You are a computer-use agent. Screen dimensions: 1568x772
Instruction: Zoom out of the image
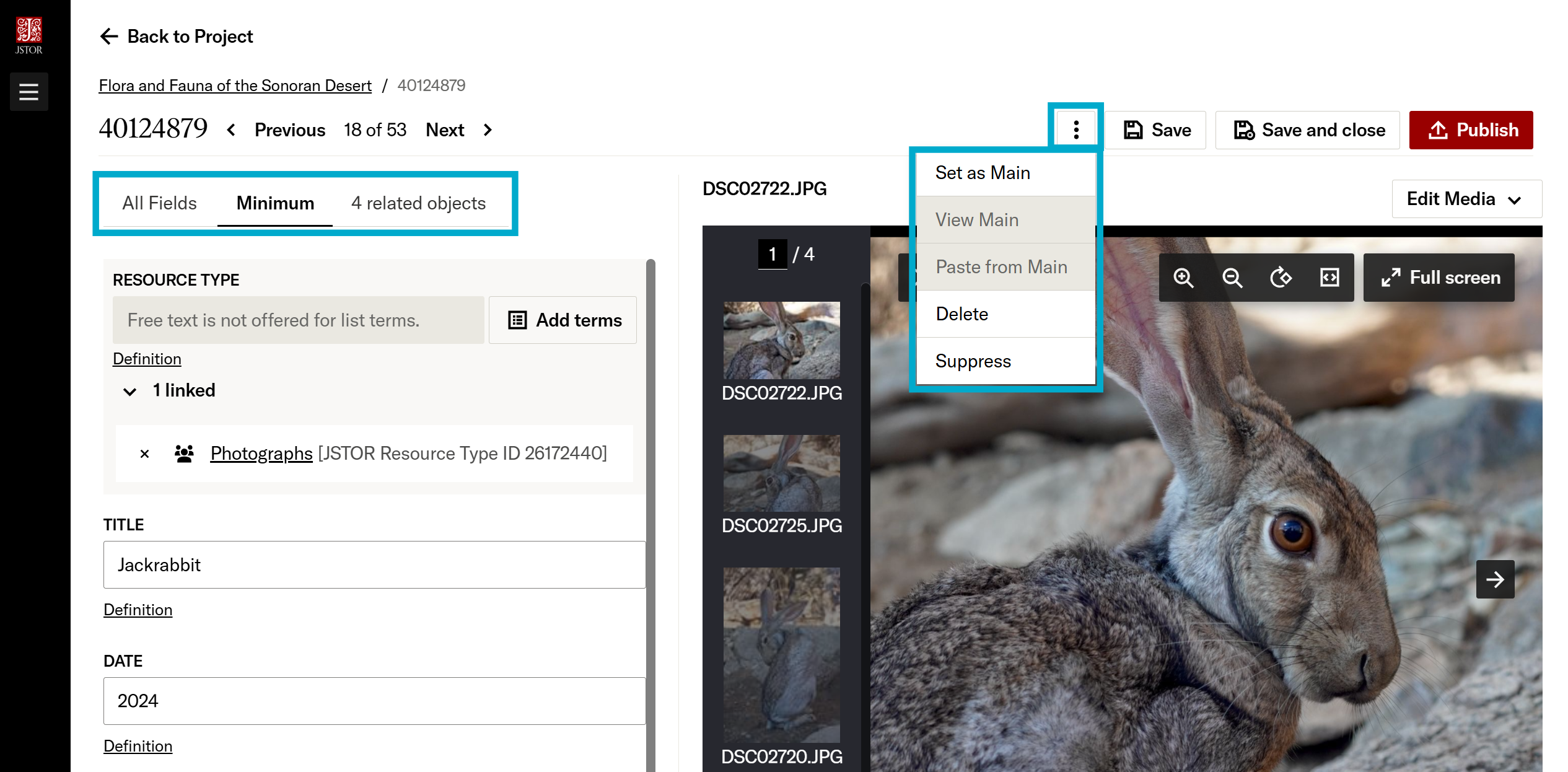tap(1232, 278)
